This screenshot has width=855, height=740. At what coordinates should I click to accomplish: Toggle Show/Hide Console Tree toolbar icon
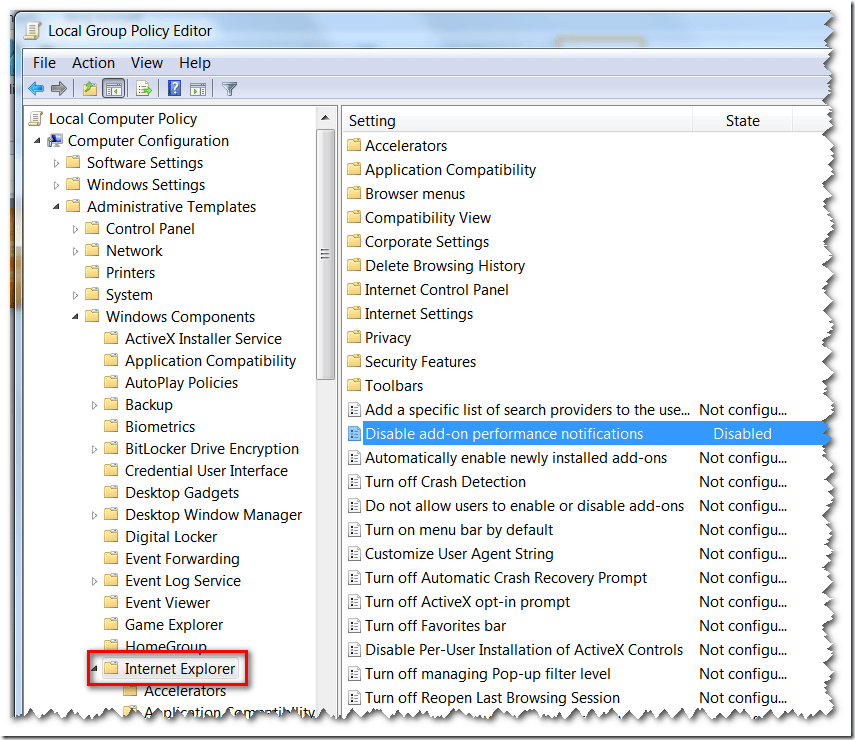pyautogui.click(x=113, y=89)
